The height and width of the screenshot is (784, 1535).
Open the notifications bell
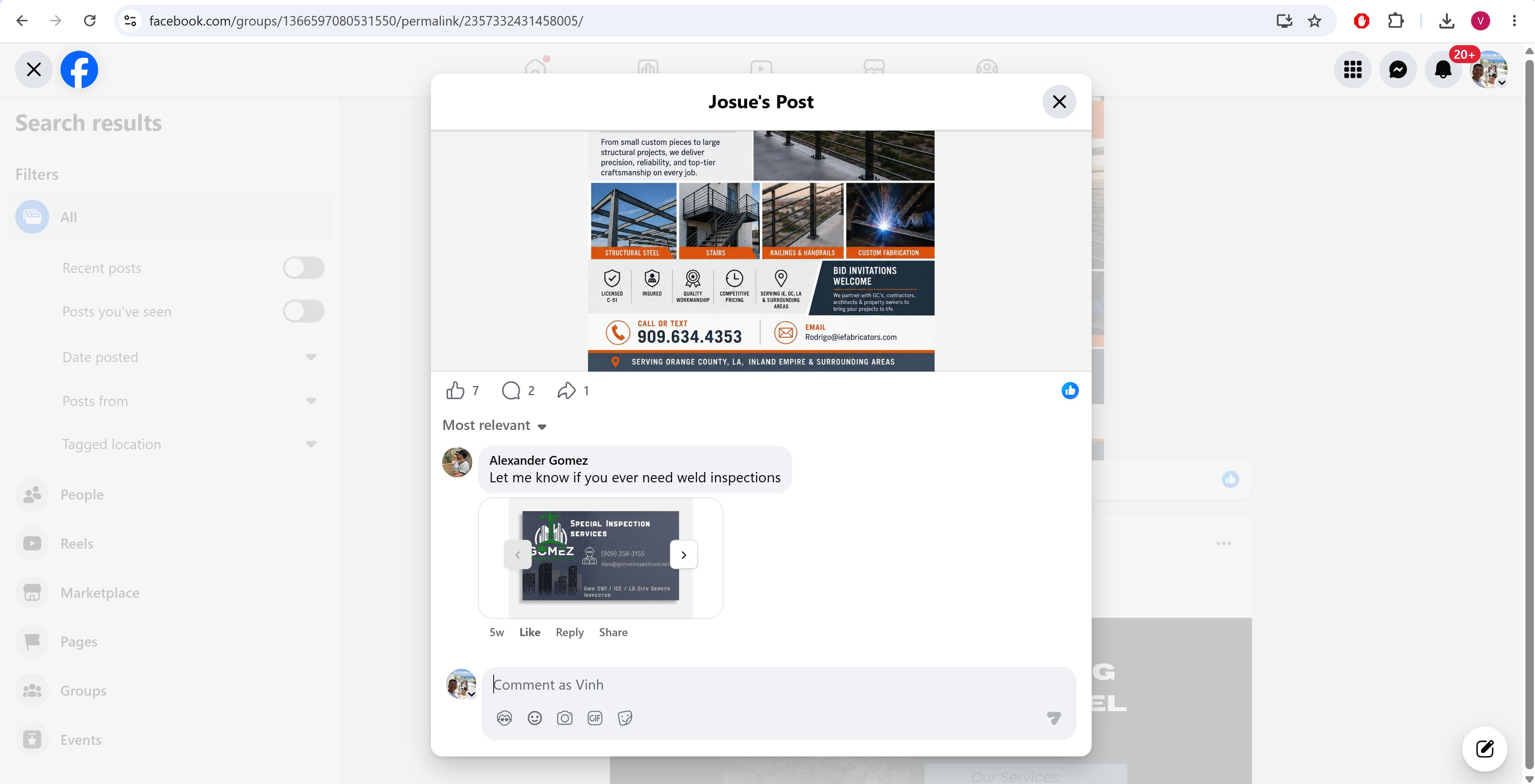1443,70
